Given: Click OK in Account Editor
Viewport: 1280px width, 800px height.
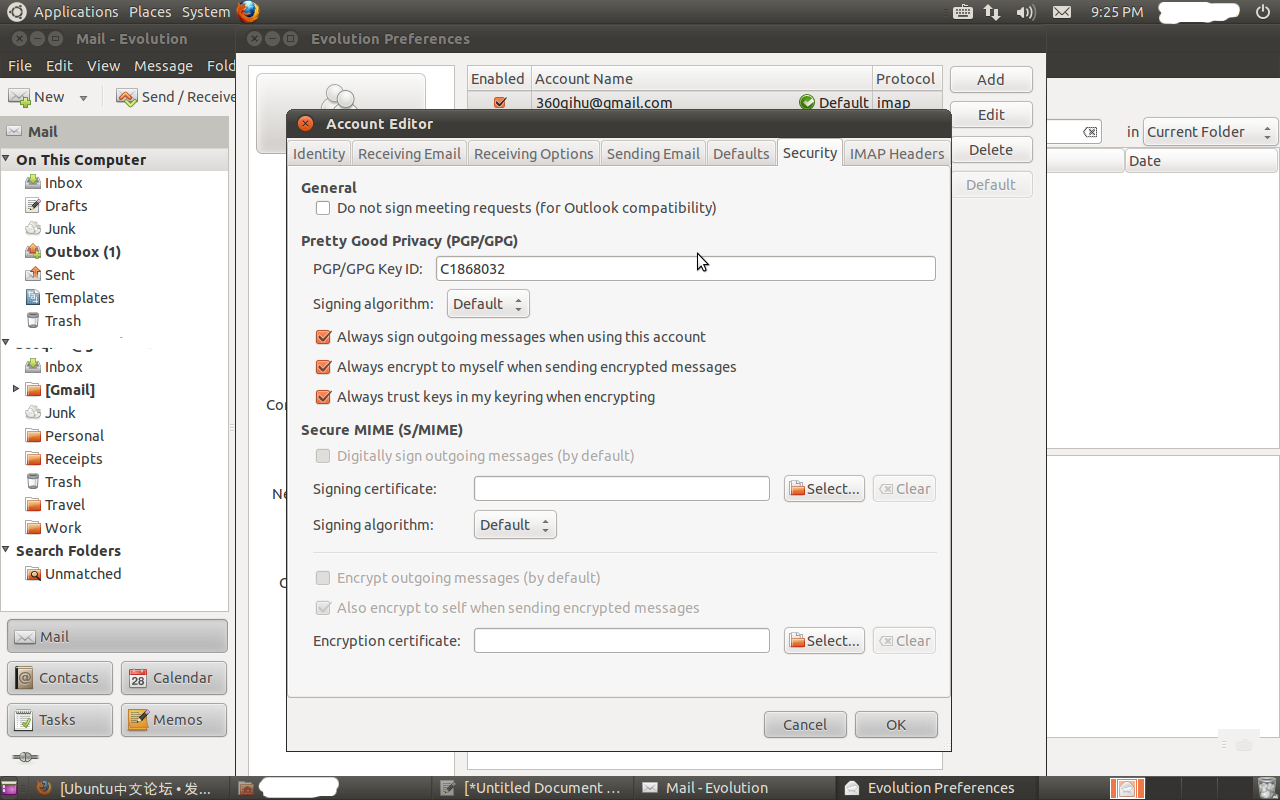Looking at the screenshot, I should (896, 725).
